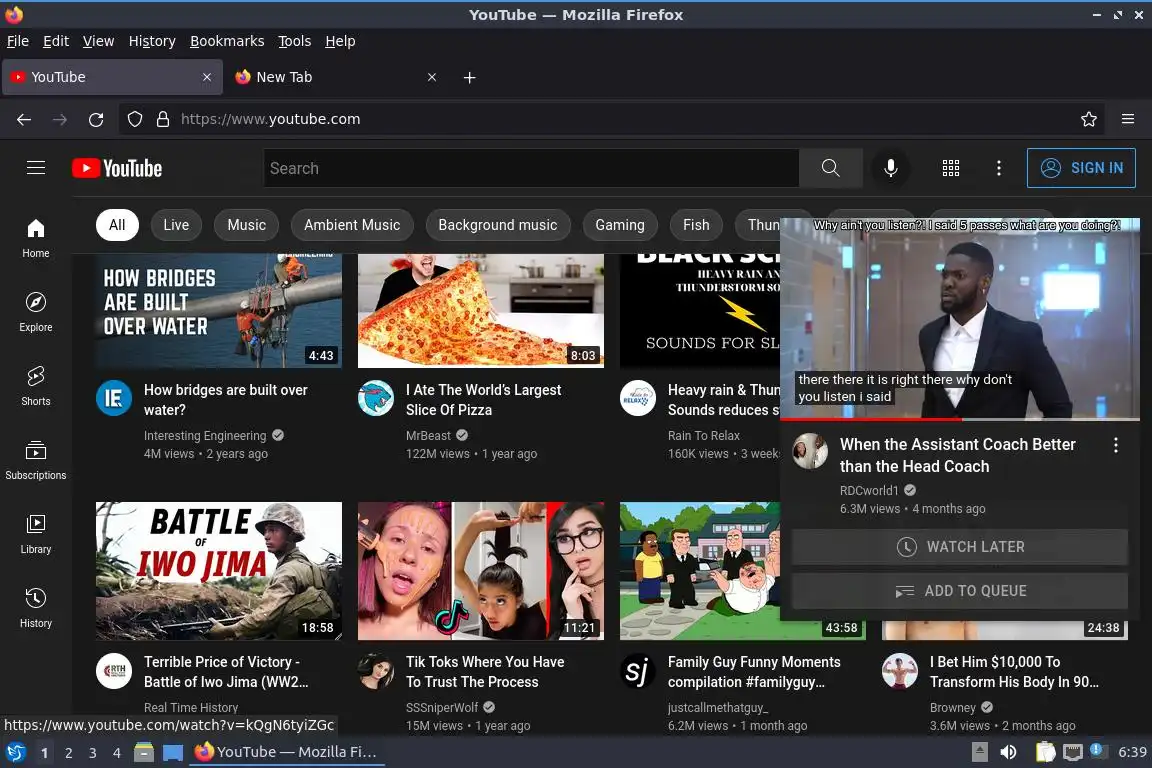Switch to workspace 2 in taskbar
This screenshot has width=1152, height=768.
point(68,753)
